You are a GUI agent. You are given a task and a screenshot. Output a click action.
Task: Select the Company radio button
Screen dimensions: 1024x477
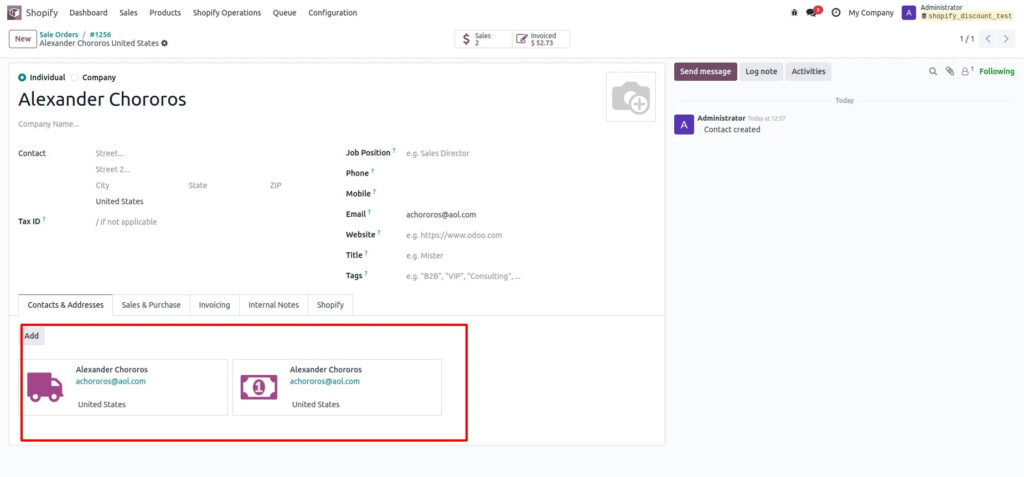point(75,77)
